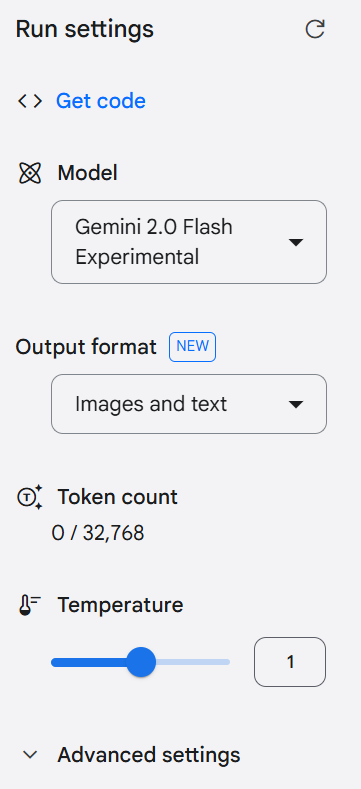361x789 pixels.
Task: Click the Output format label
Action: [86, 347]
